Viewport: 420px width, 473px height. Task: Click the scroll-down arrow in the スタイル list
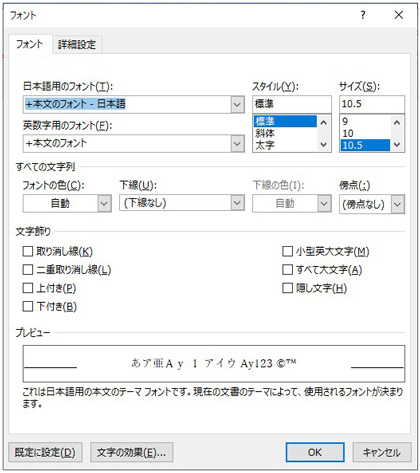coord(323,144)
